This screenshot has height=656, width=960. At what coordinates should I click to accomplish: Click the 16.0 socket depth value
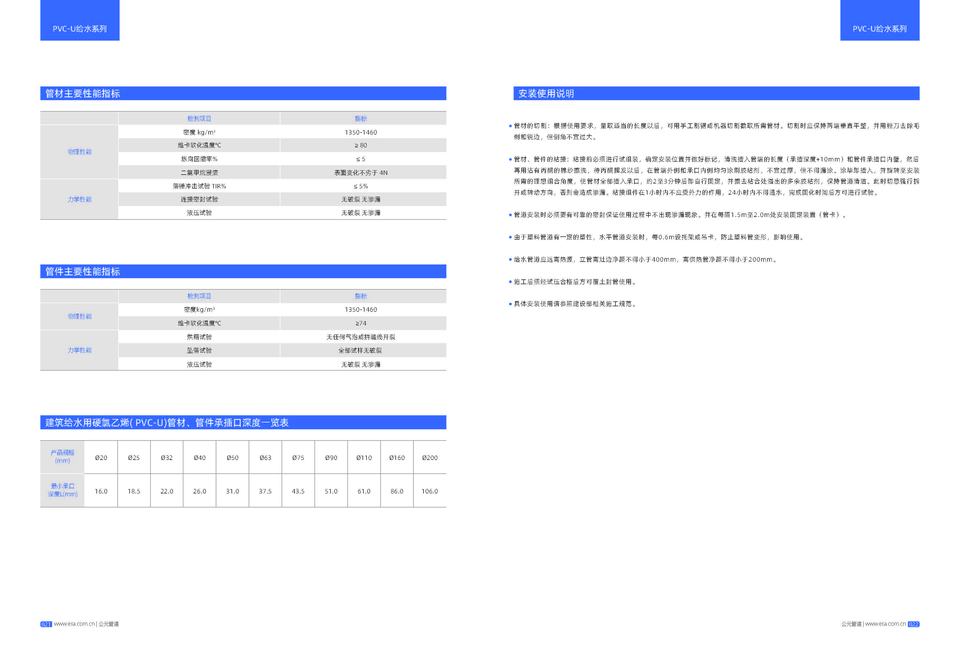tap(101, 491)
